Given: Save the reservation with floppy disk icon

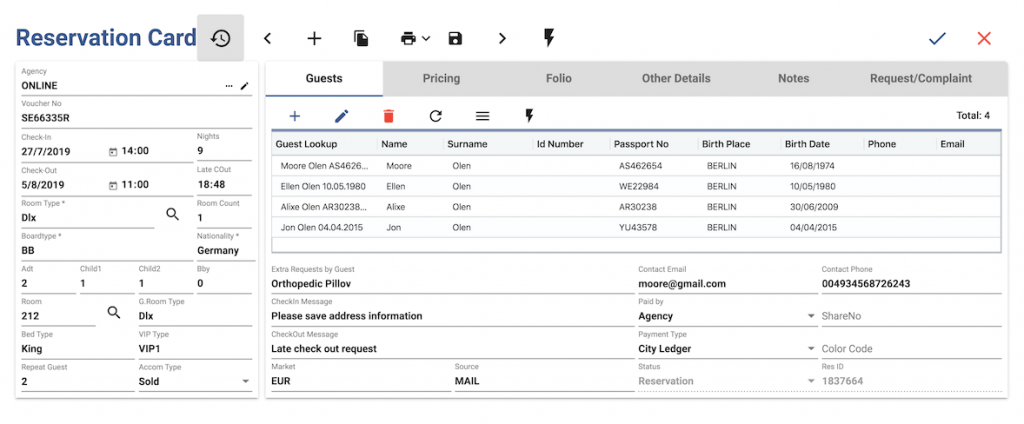Looking at the screenshot, I should click(x=455, y=39).
